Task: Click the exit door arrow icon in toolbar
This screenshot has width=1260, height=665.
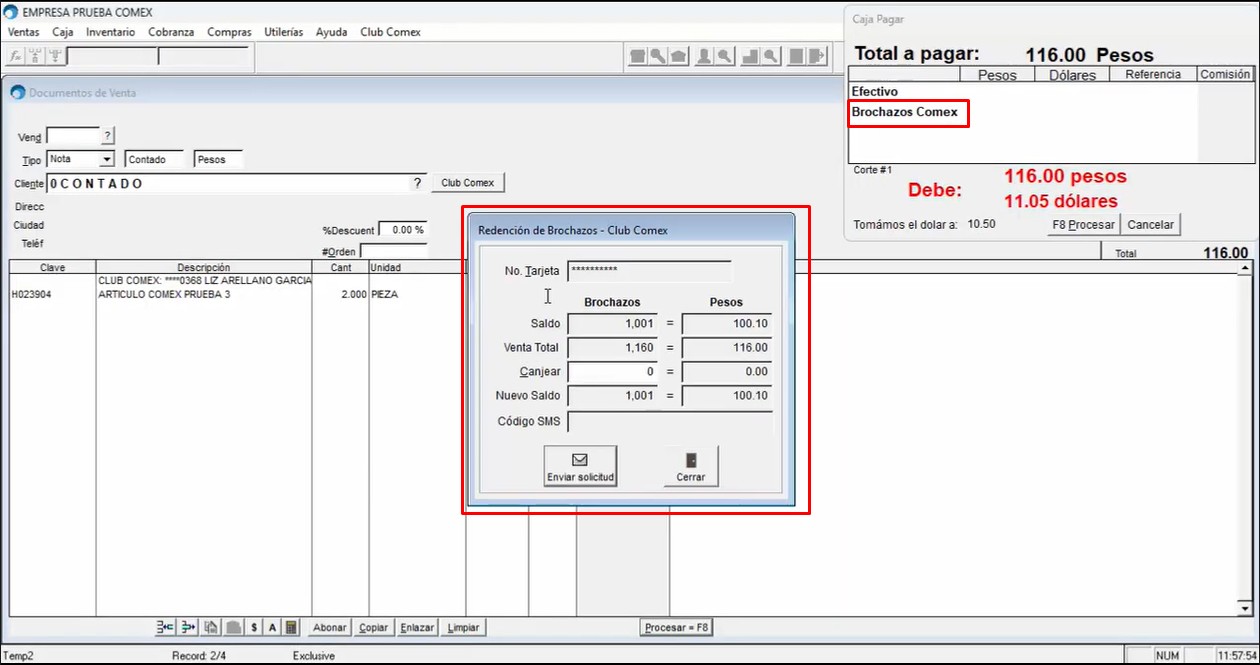Action: pos(819,57)
